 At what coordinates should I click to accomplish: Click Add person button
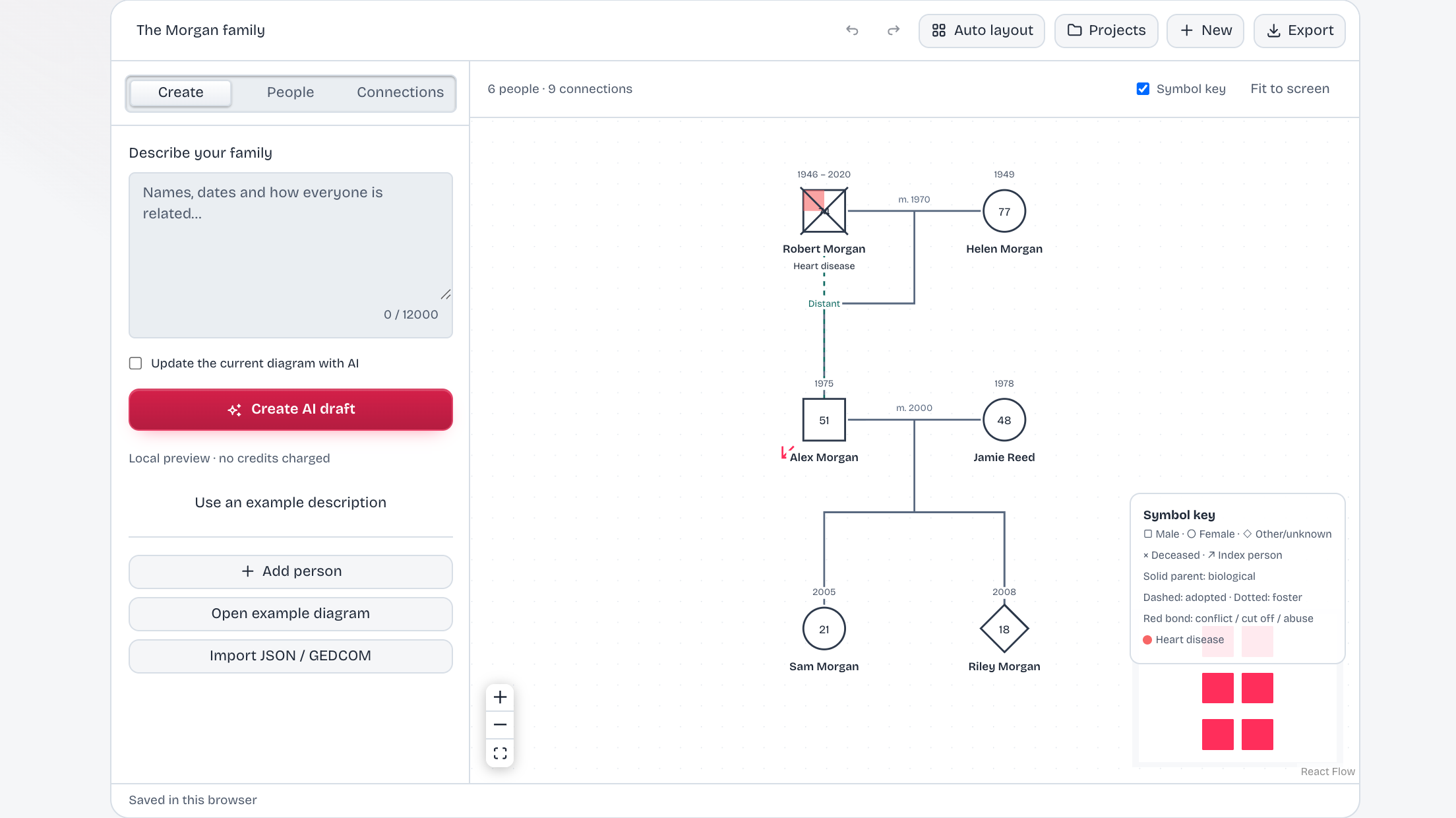point(291,571)
